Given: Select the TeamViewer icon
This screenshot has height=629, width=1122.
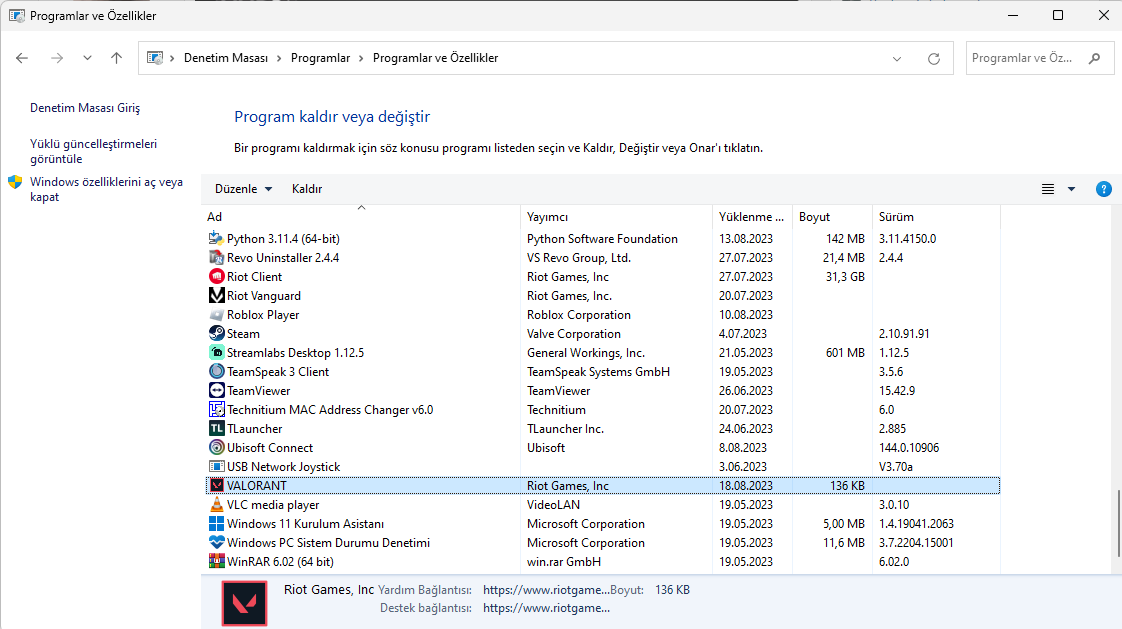Looking at the screenshot, I should point(216,391).
